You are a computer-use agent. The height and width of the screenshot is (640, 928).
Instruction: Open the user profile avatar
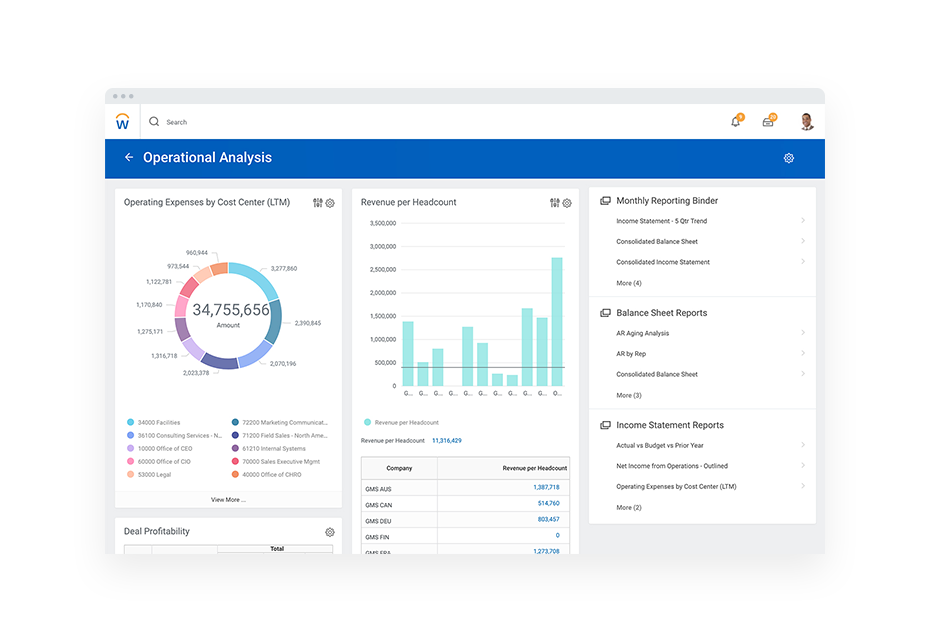pos(807,122)
